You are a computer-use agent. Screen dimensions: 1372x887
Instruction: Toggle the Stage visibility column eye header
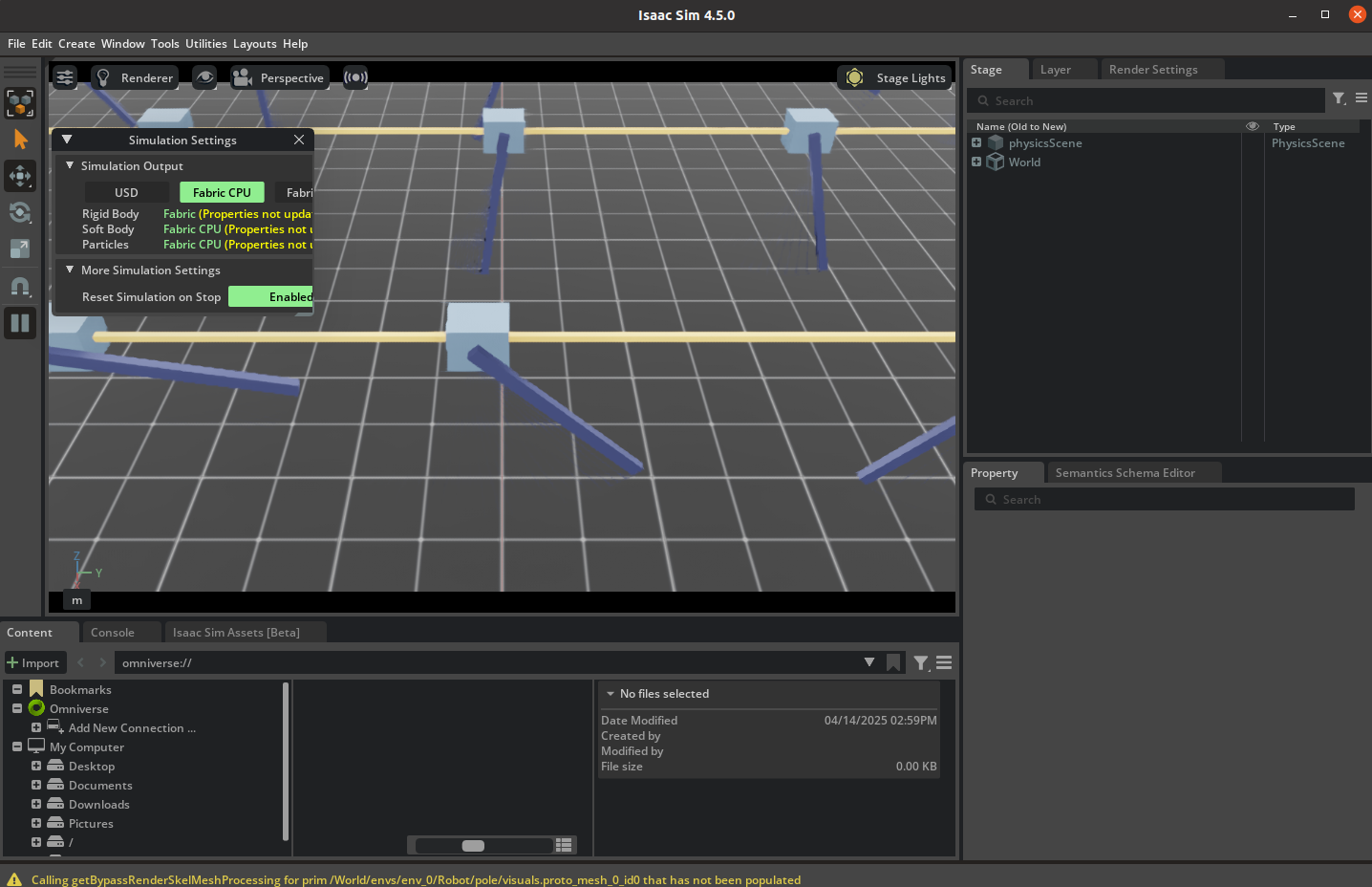click(1253, 126)
